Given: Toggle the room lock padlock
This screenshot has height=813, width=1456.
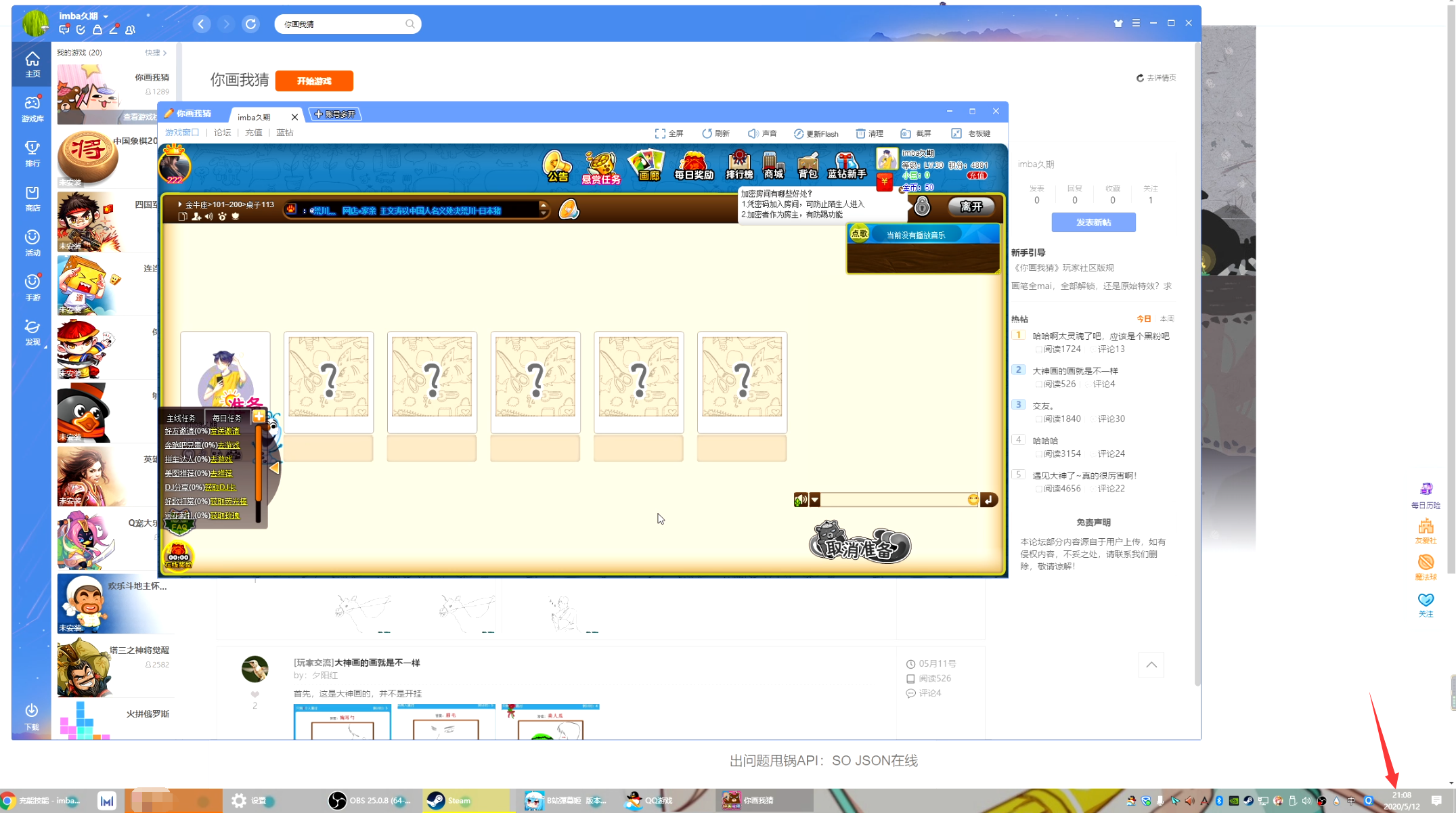Looking at the screenshot, I should tap(922, 206).
